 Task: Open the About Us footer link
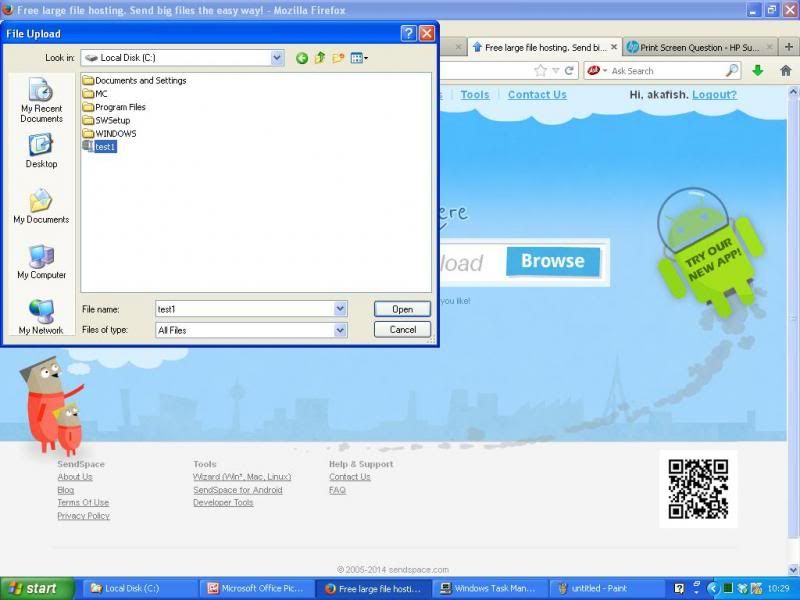coord(75,477)
